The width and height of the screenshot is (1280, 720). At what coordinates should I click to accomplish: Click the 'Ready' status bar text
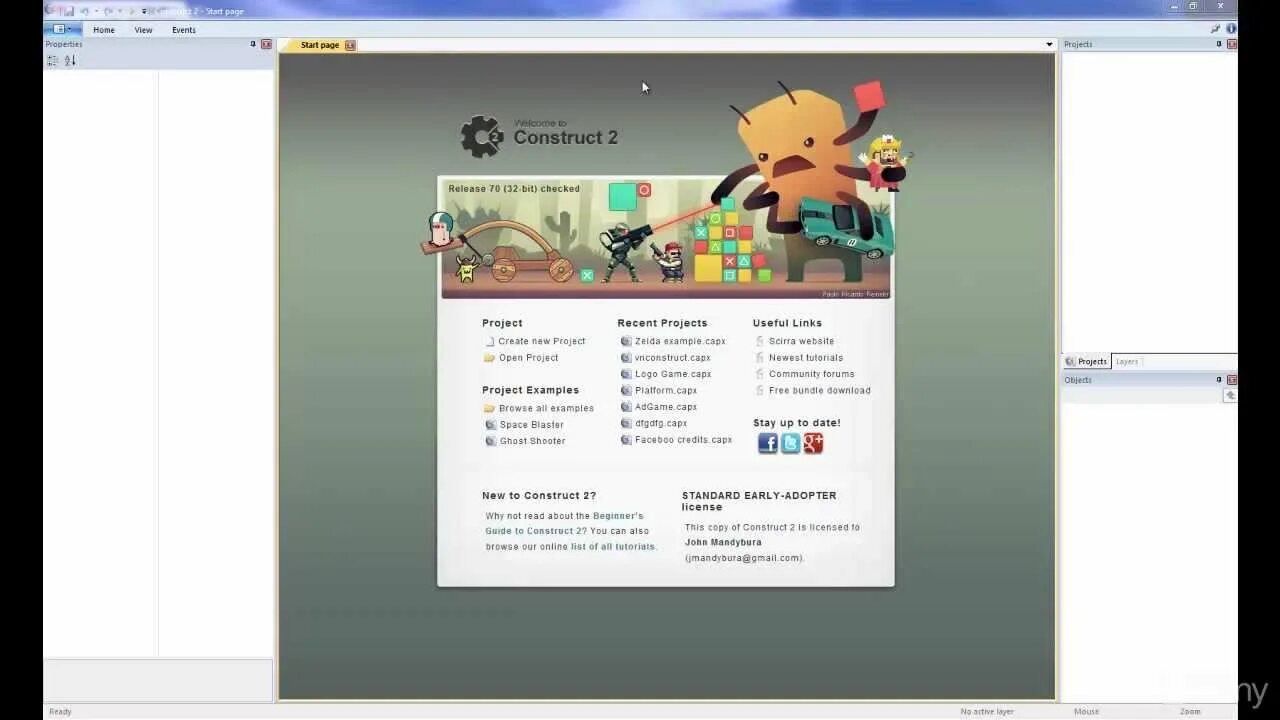tap(60, 712)
